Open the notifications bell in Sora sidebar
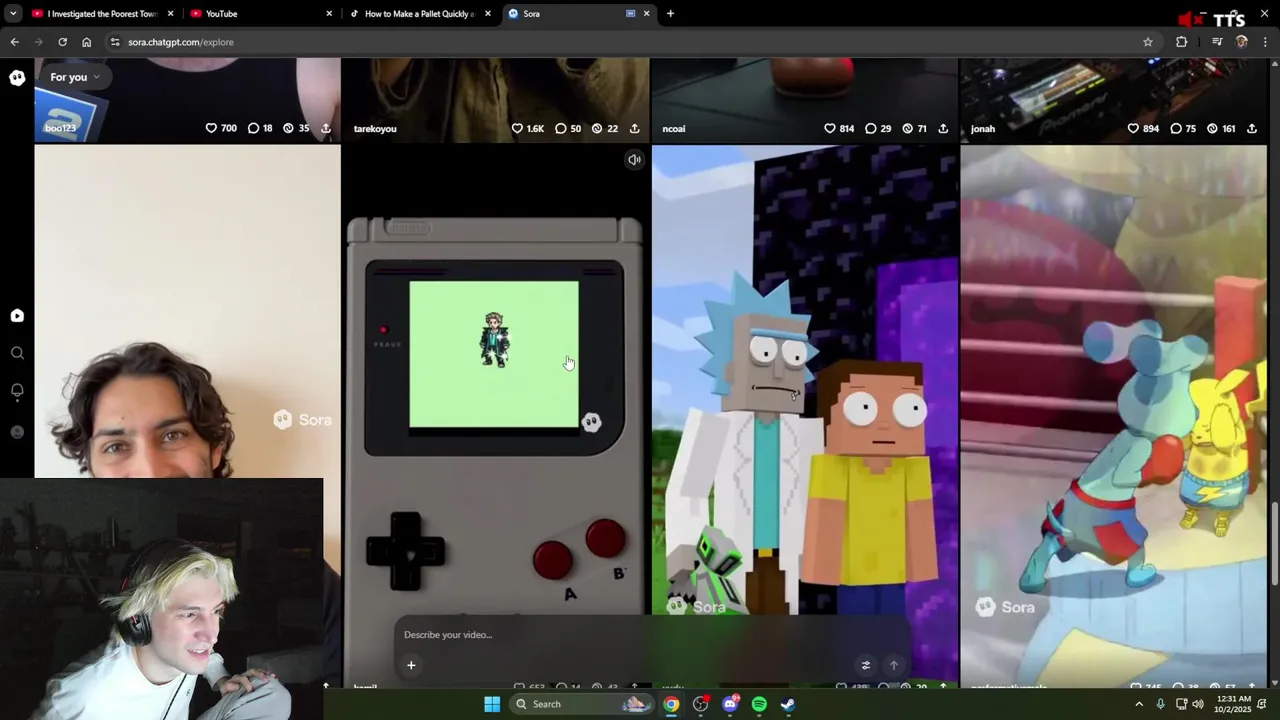 (x=17, y=391)
